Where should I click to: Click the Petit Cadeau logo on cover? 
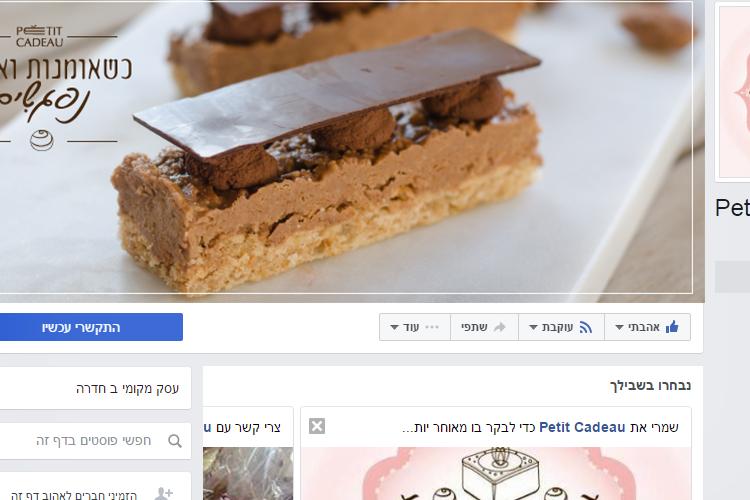click(x=40, y=37)
